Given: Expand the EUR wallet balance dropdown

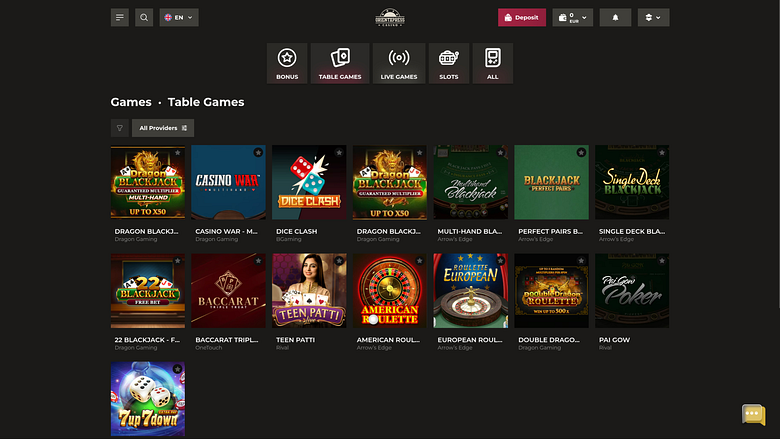Looking at the screenshot, I should pyautogui.click(x=573, y=17).
